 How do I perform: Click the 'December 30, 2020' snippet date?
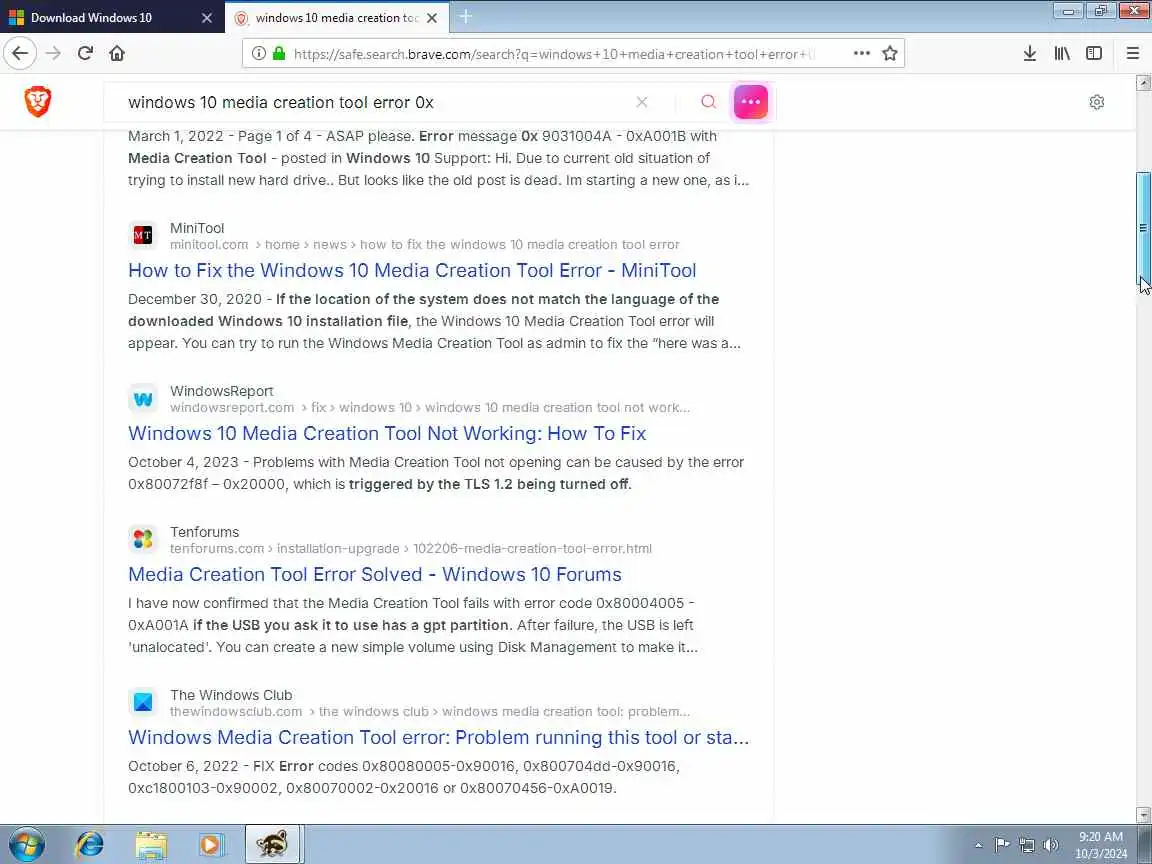pos(195,300)
